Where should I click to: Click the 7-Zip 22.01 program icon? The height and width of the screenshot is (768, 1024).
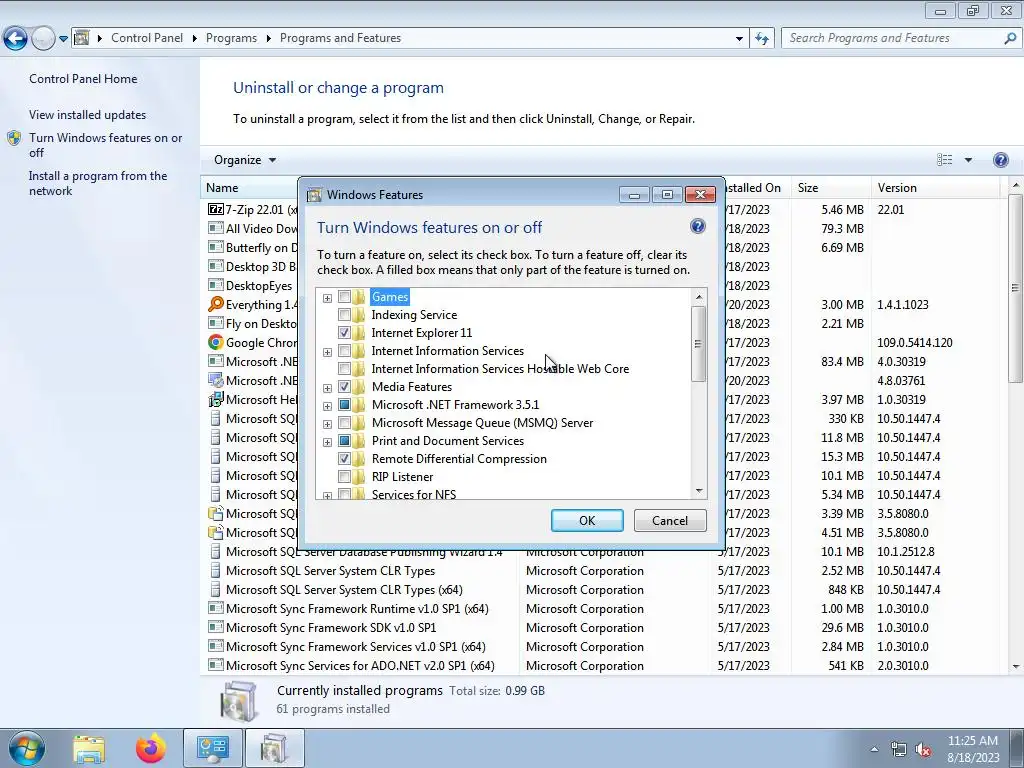click(x=216, y=209)
